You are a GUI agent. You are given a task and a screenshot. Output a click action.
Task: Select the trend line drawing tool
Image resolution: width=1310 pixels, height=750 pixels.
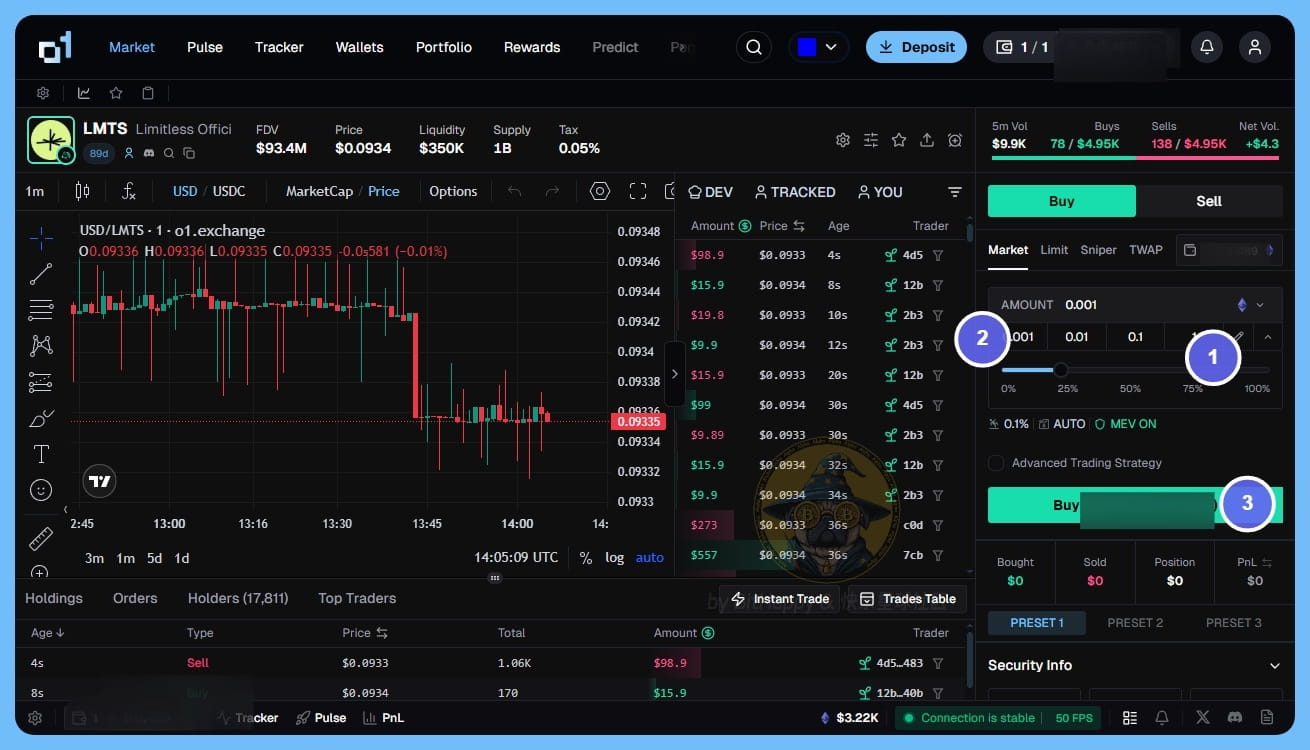(x=41, y=273)
